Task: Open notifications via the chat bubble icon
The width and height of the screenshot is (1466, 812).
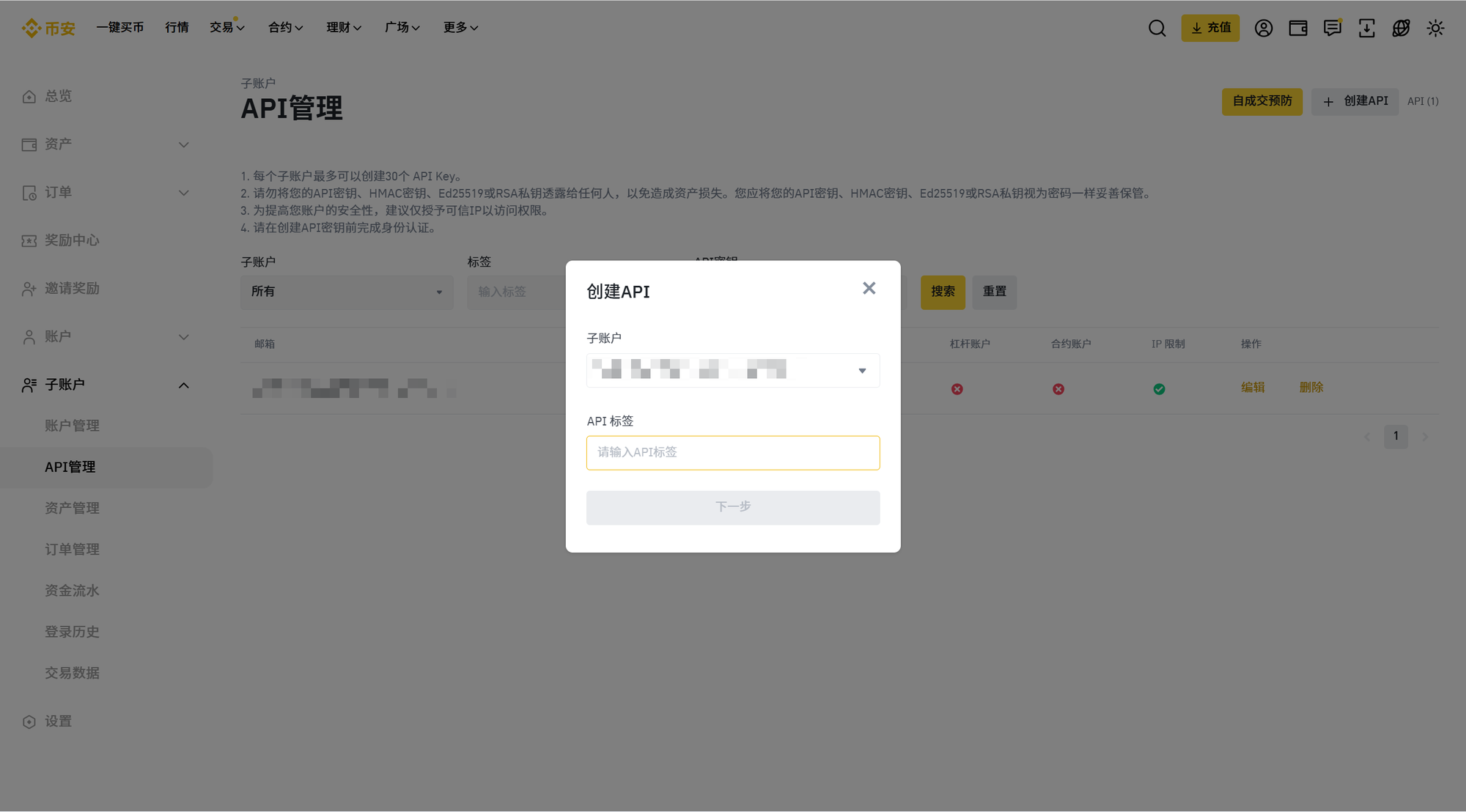Action: coord(1332,28)
